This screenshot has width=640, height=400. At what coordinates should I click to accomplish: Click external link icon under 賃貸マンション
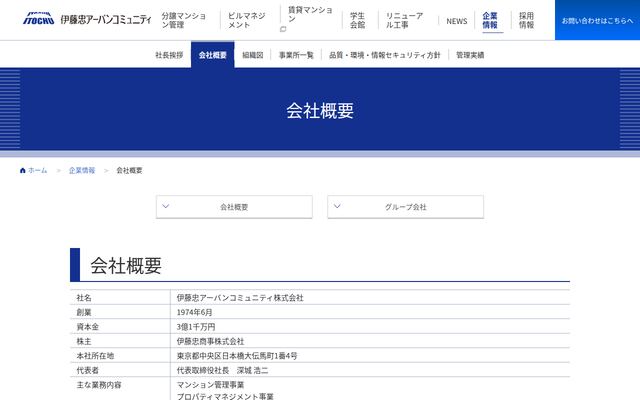[x=283, y=29]
